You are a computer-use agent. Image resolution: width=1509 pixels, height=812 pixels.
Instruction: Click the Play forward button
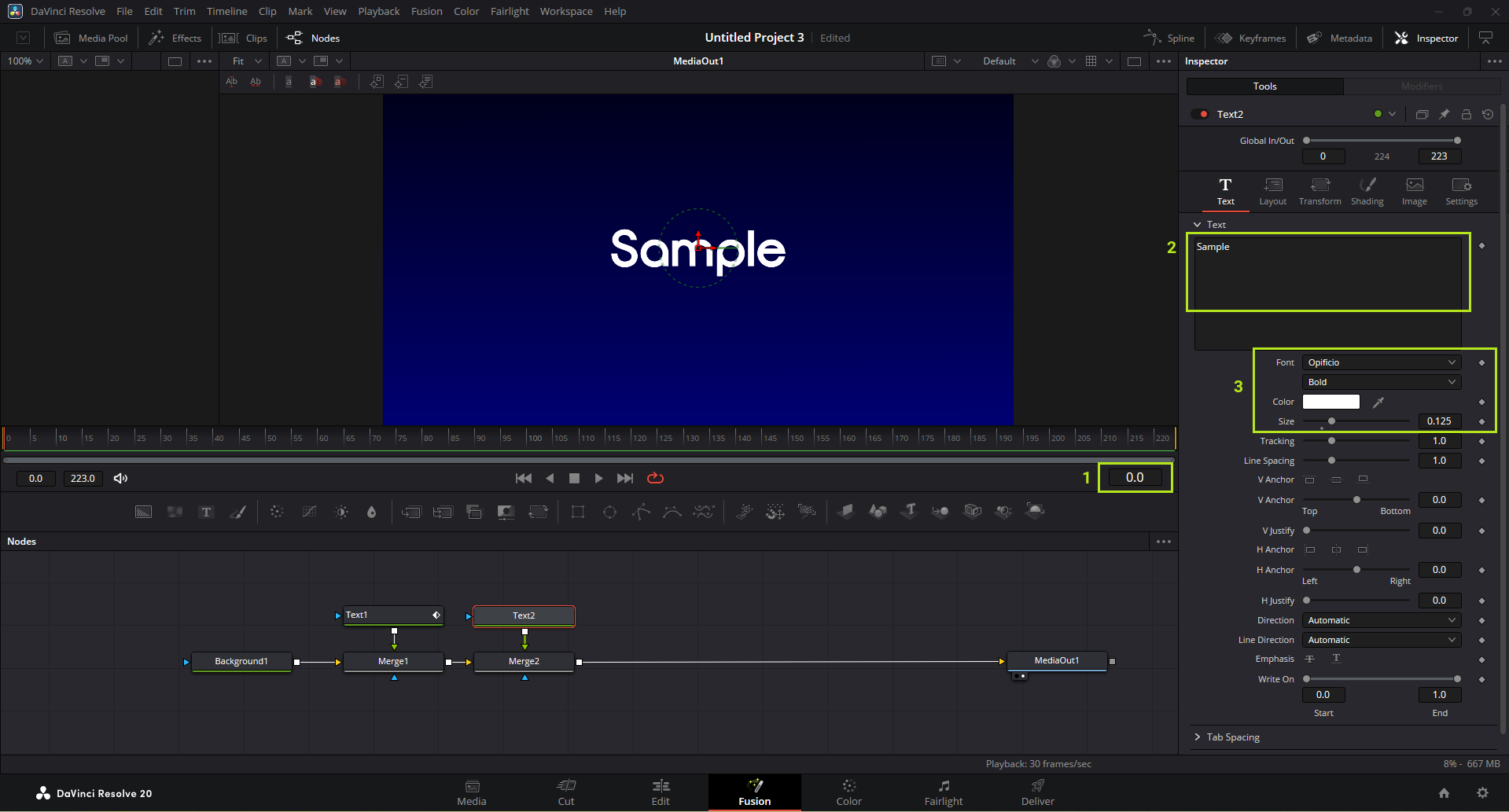click(598, 478)
